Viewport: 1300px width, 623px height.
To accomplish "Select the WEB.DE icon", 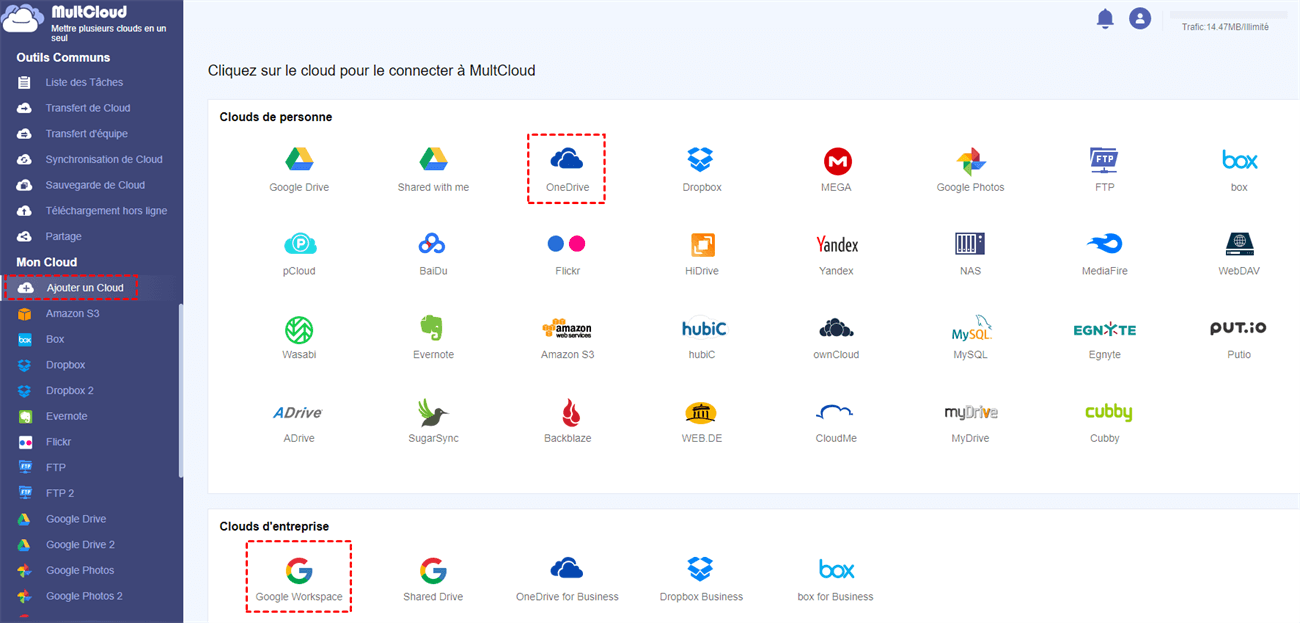I will coord(702,412).
